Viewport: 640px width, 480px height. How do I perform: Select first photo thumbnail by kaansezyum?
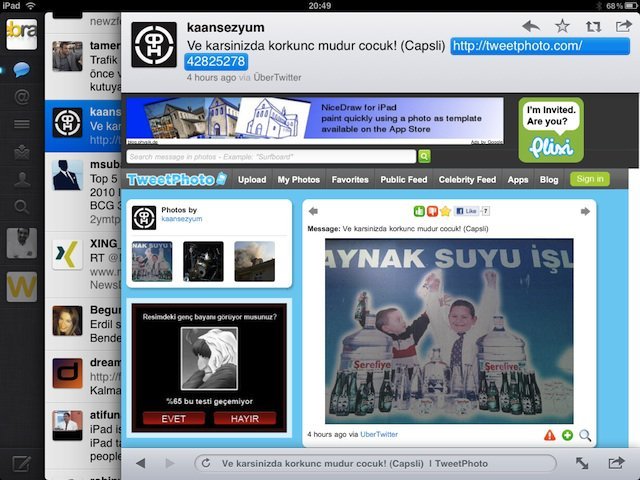[x=152, y=261]
